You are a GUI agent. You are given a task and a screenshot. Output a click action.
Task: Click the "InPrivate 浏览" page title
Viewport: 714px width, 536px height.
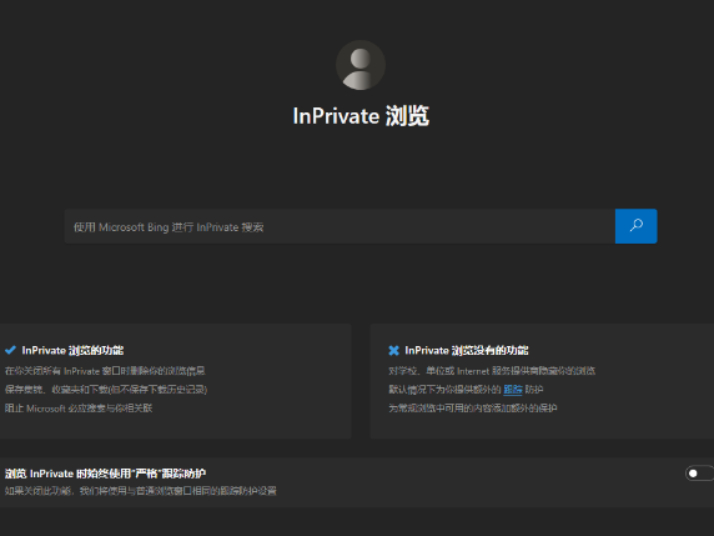click(x=361, y=116)
